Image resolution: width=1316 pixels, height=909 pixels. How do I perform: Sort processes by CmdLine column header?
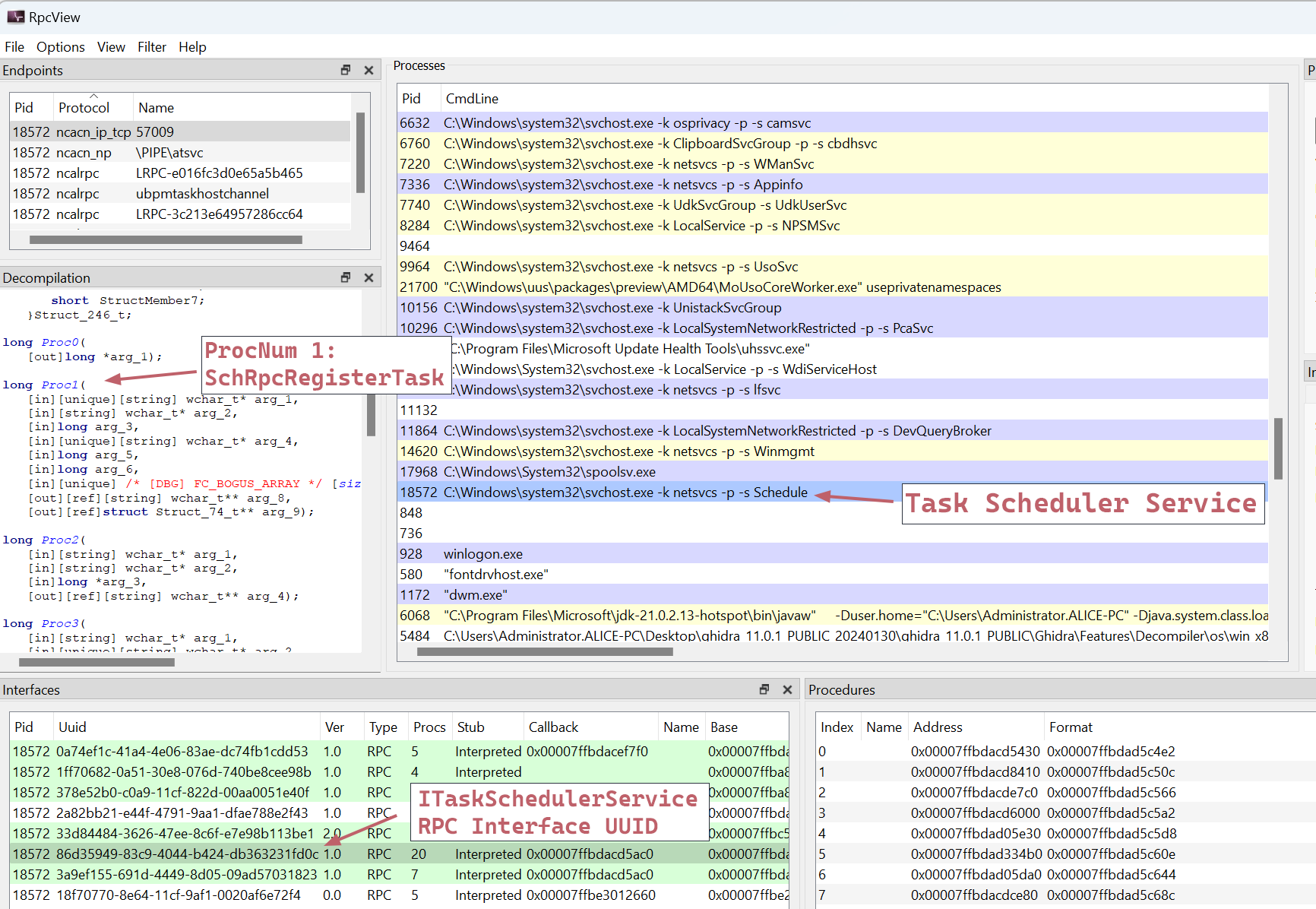click(472, 99)
